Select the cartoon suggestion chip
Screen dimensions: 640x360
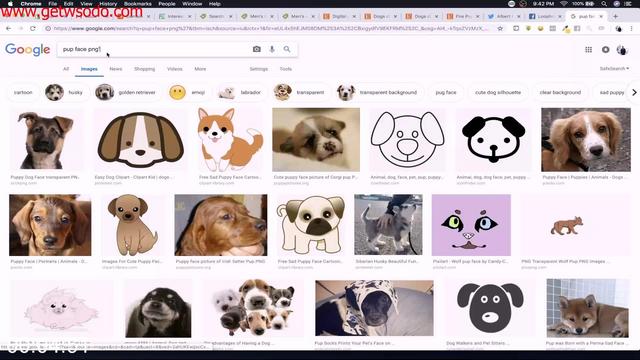23,93
